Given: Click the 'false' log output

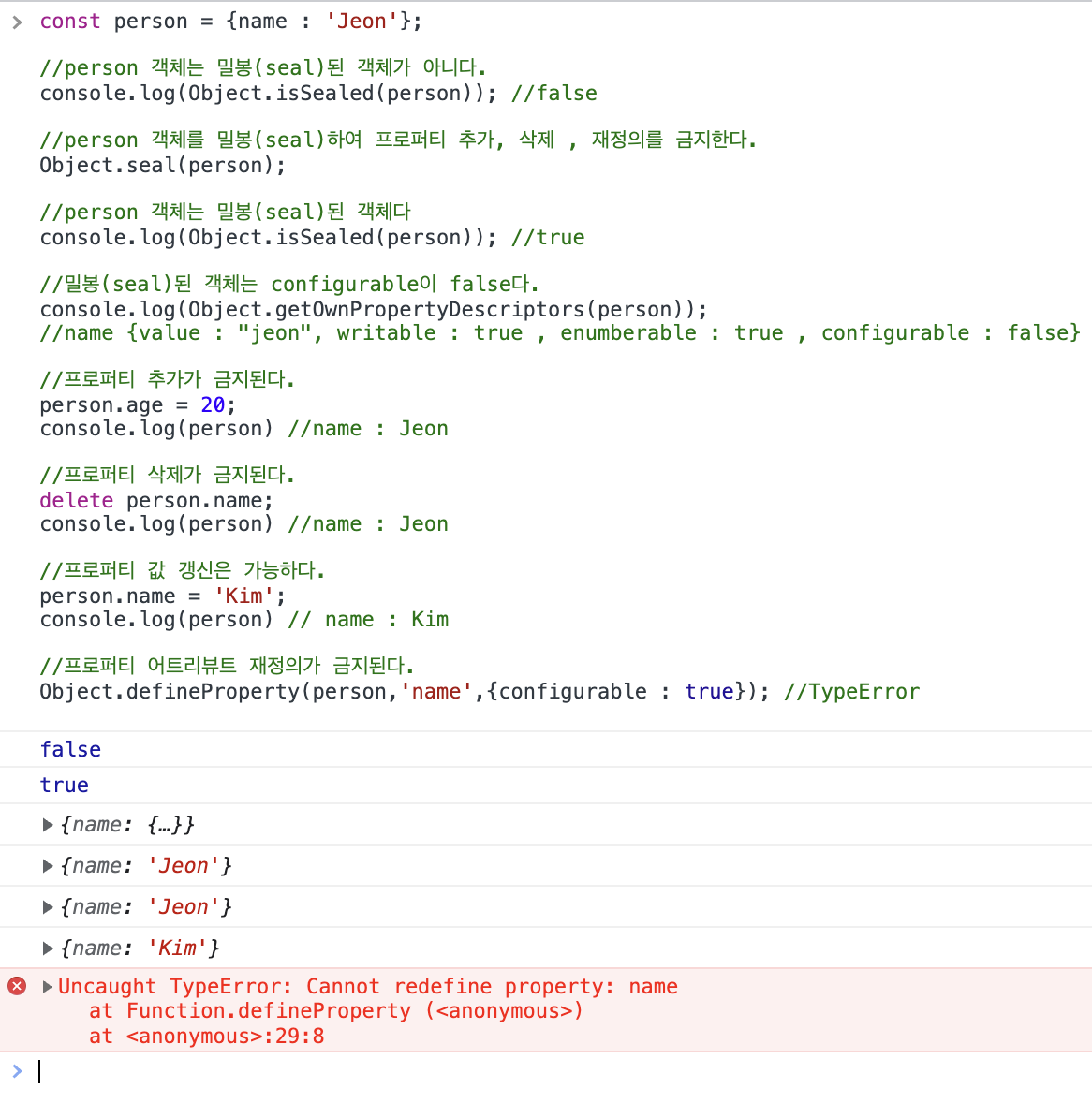Looking at the screenshot, I should (x=70, y=749).
